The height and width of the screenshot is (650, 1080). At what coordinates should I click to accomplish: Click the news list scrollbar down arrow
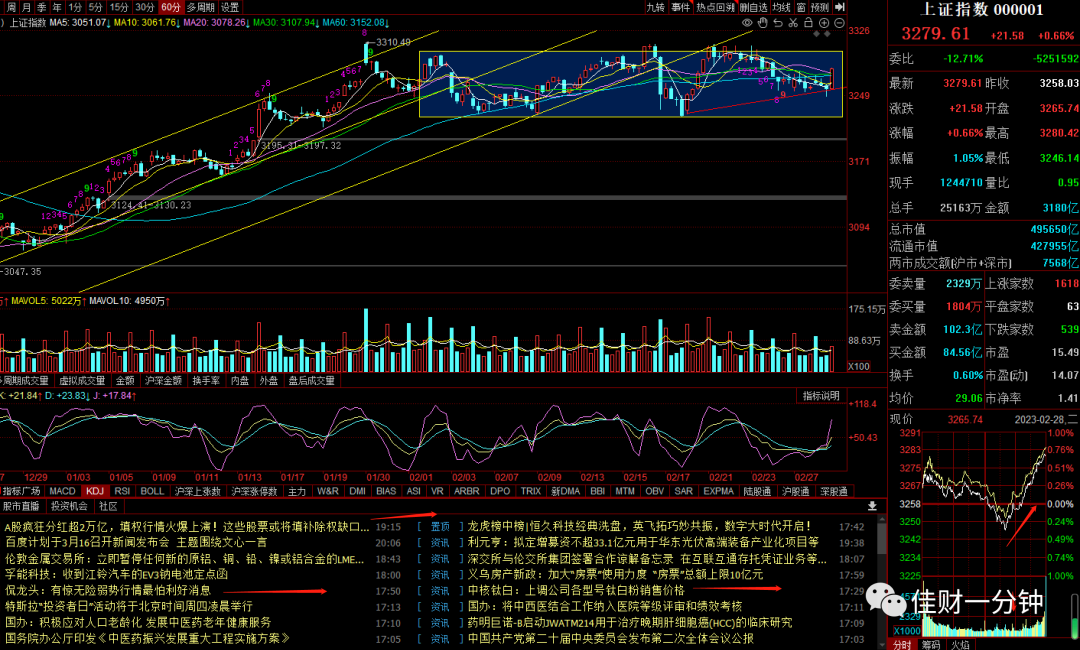click(x=882, y=644)
